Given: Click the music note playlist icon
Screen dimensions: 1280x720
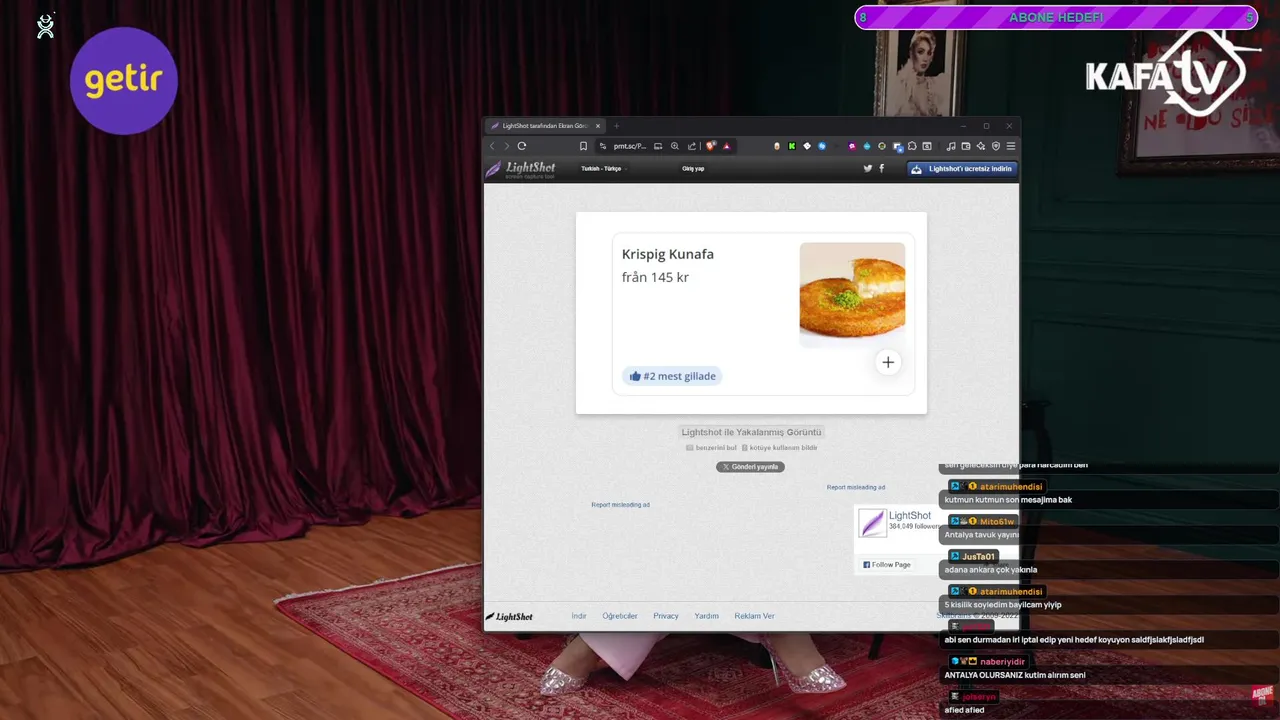Looking at the screenshot, I should pyautogui.click(x=952, y=146).
